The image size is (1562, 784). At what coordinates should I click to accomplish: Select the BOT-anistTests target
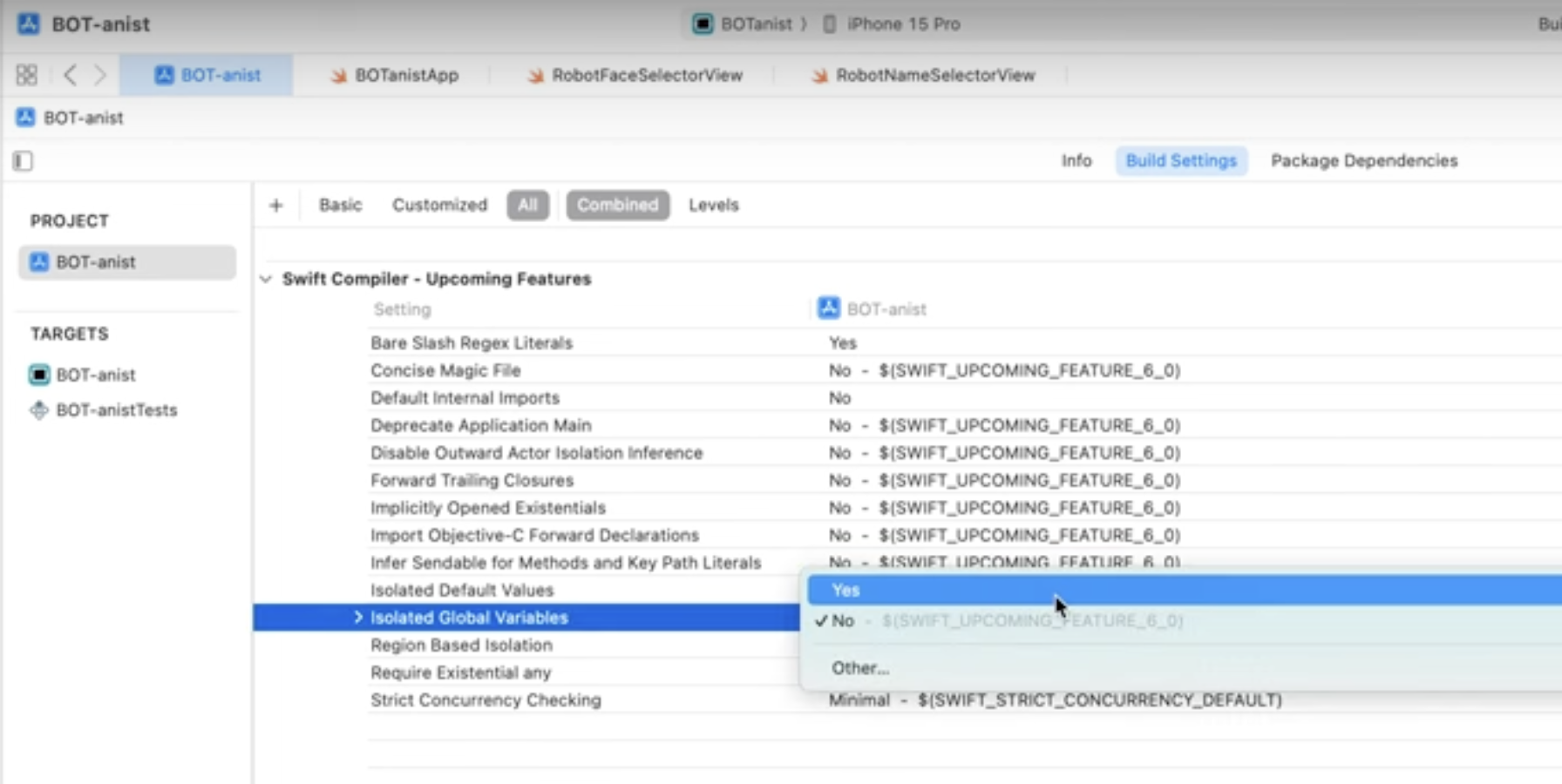pyautogui.click(x=103, y=409)
